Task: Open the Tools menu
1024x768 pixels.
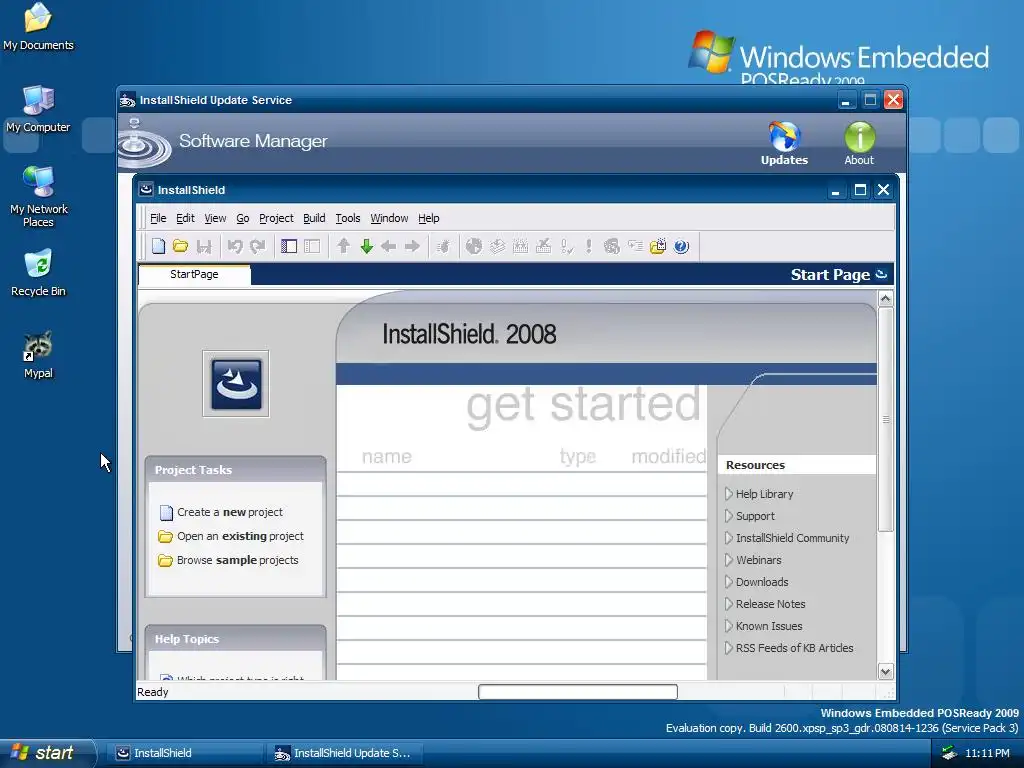Action: (x=348, y=218)
